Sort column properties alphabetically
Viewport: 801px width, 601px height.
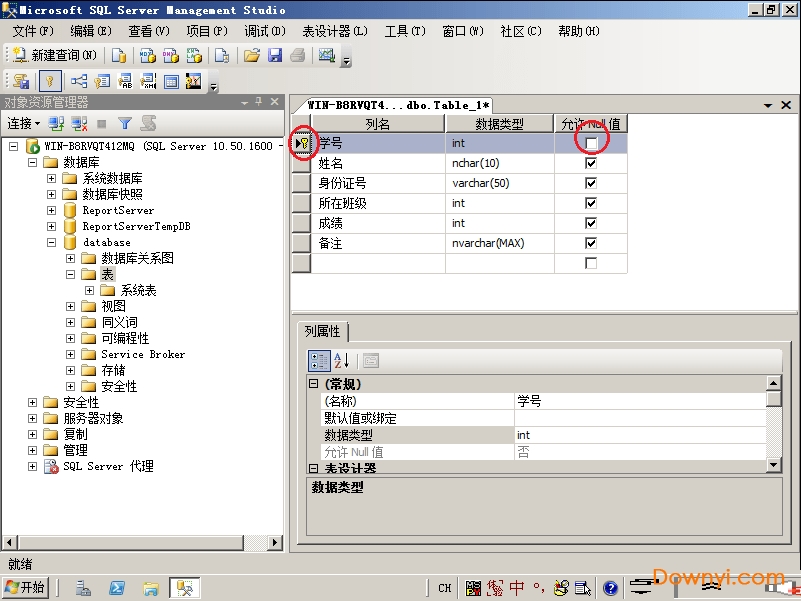[x=341, y=361]
